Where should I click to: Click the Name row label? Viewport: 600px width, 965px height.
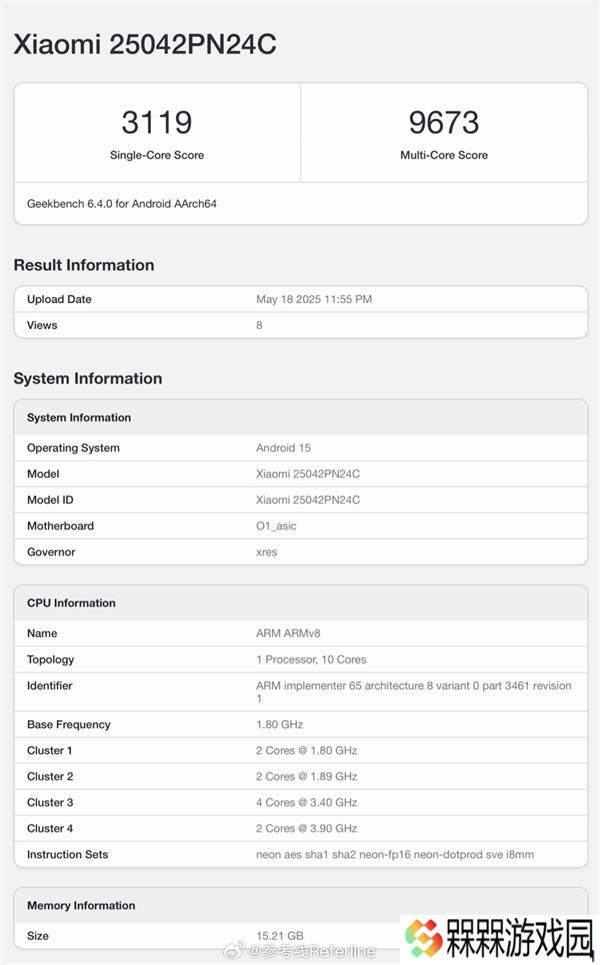point(42,633)
